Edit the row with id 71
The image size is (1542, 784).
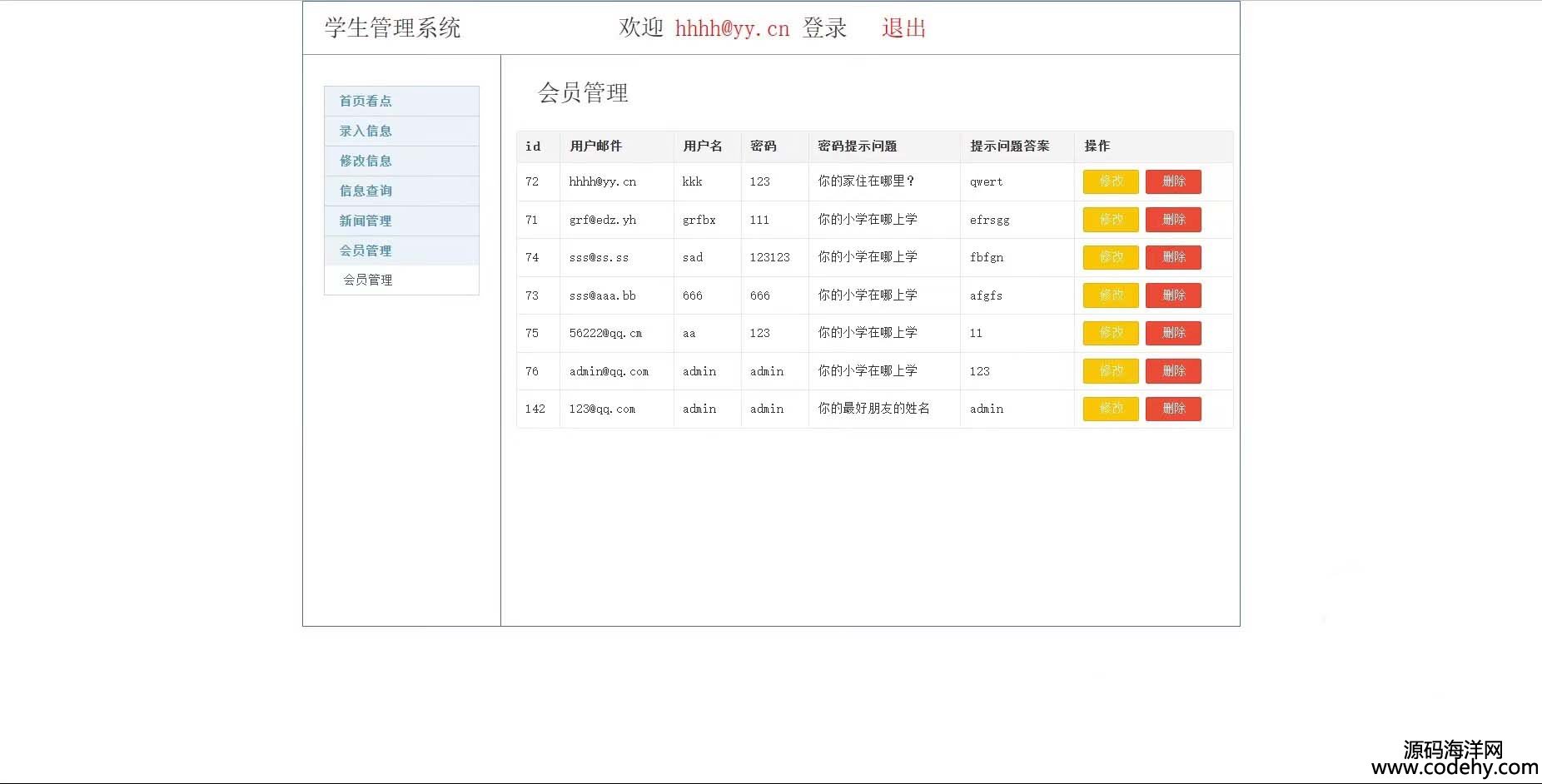1110,220
